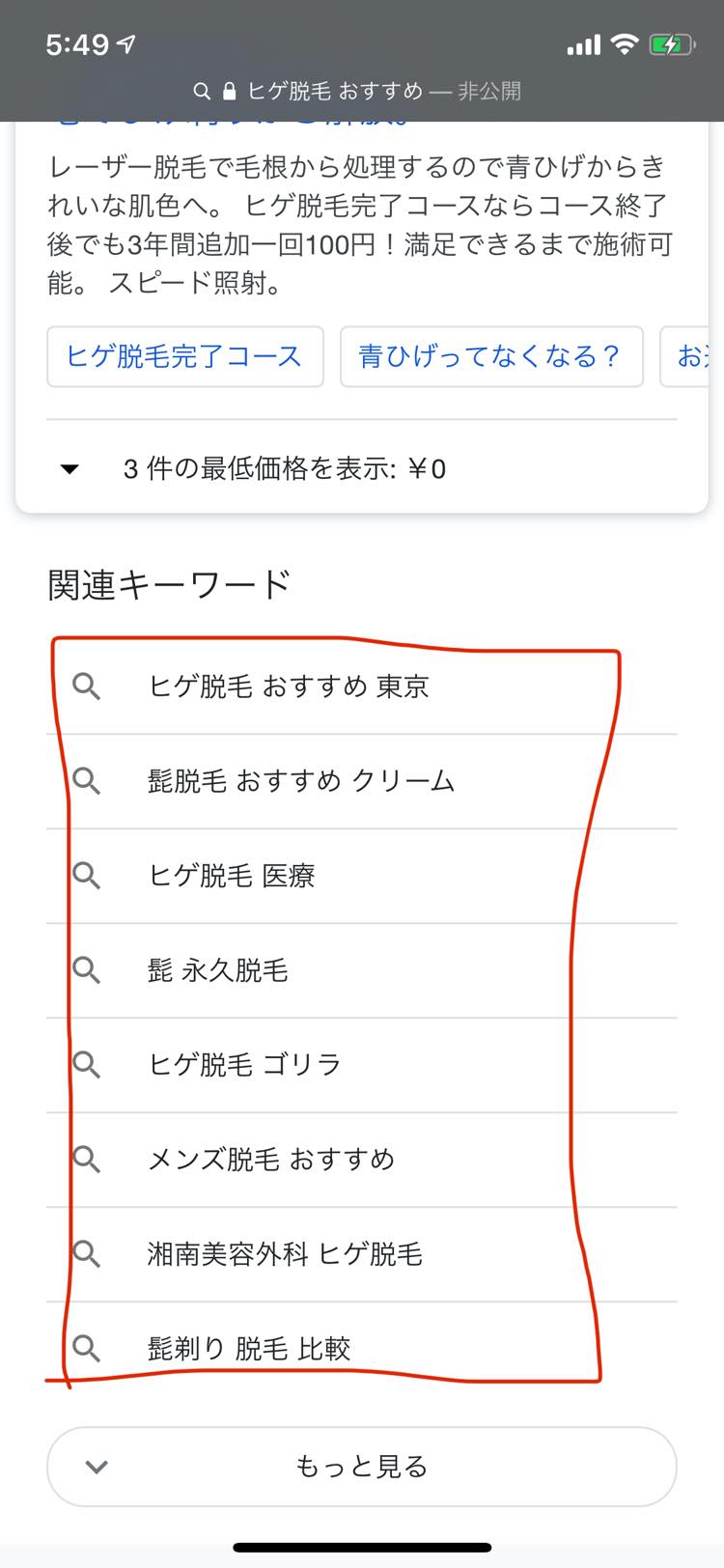Tap search icon beside 髭脱毛 おすすめ クリーム
This screenshot has width=724, height=1568.
(x=87, y=781)
